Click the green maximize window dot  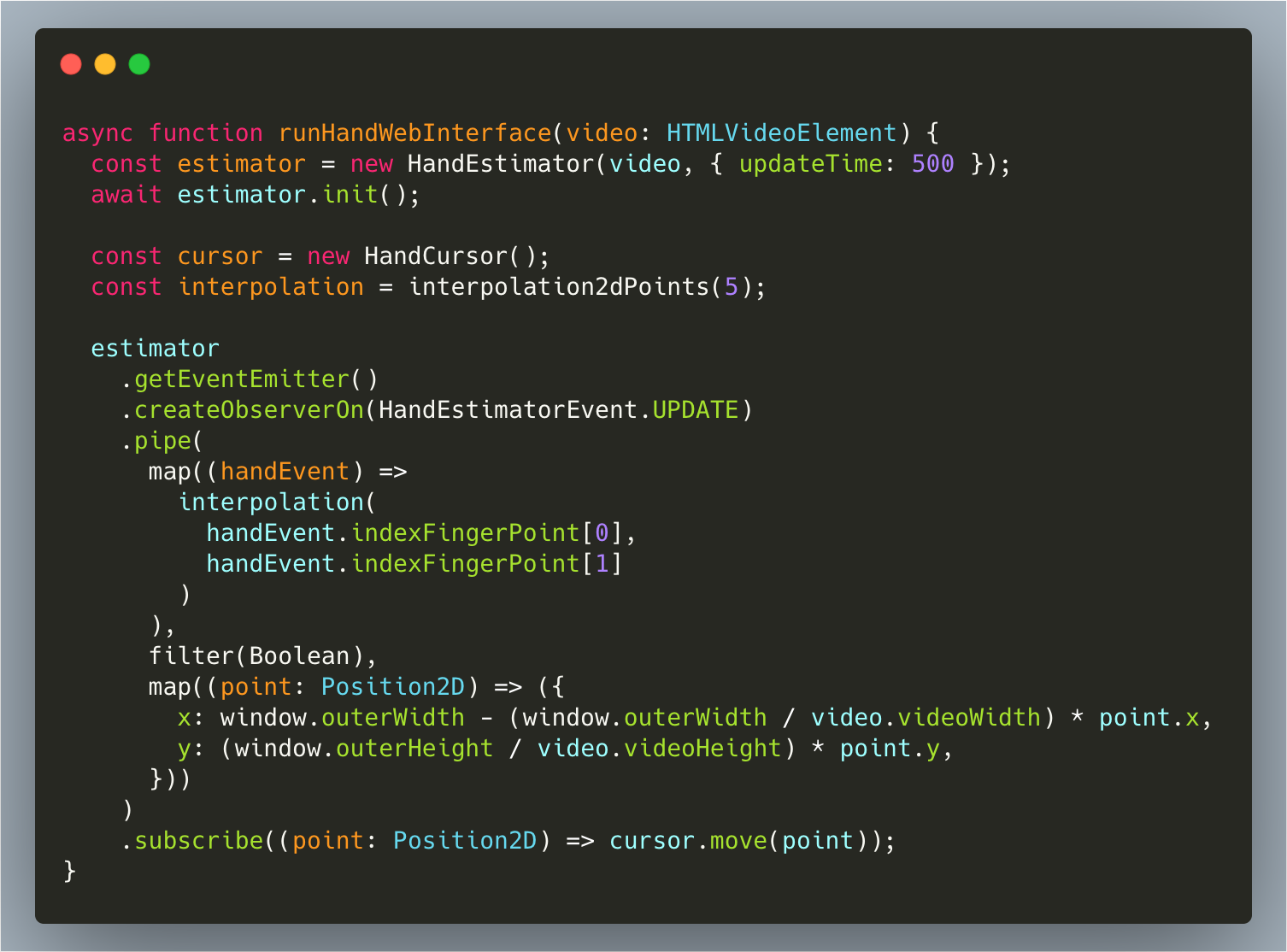point(139,64)
